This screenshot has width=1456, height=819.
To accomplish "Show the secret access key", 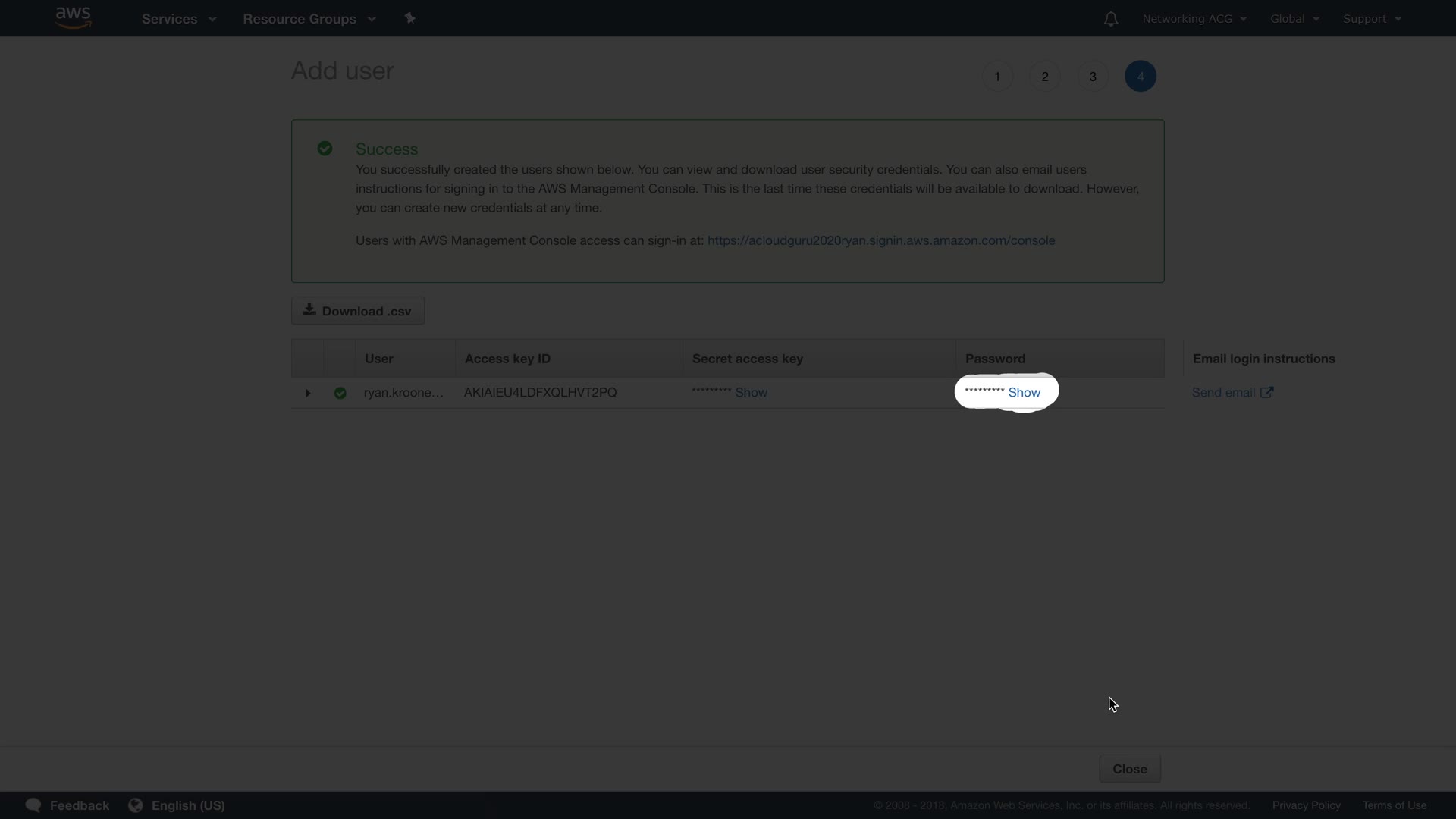I will click(751, 393).
